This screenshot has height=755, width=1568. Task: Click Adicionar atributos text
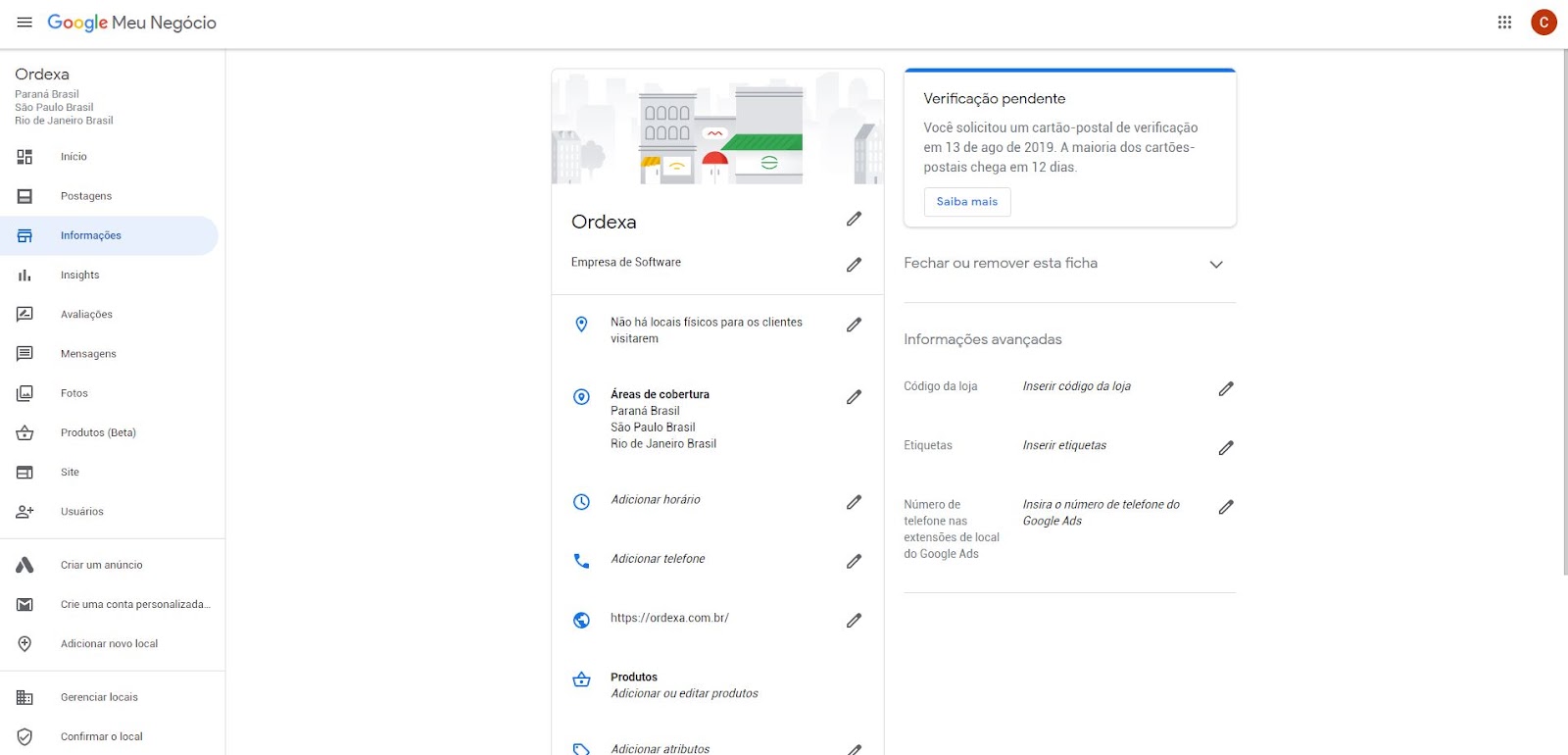click(x=661, y=749)
